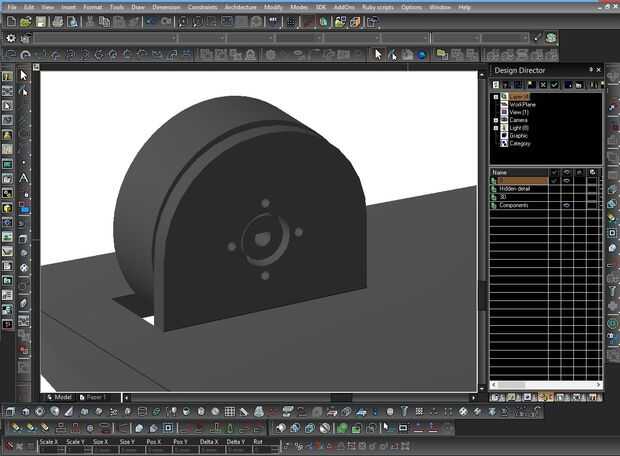This screenshot has width=620, height=456.
Task: Click the Open file folder icon
Action: point(26,22)
